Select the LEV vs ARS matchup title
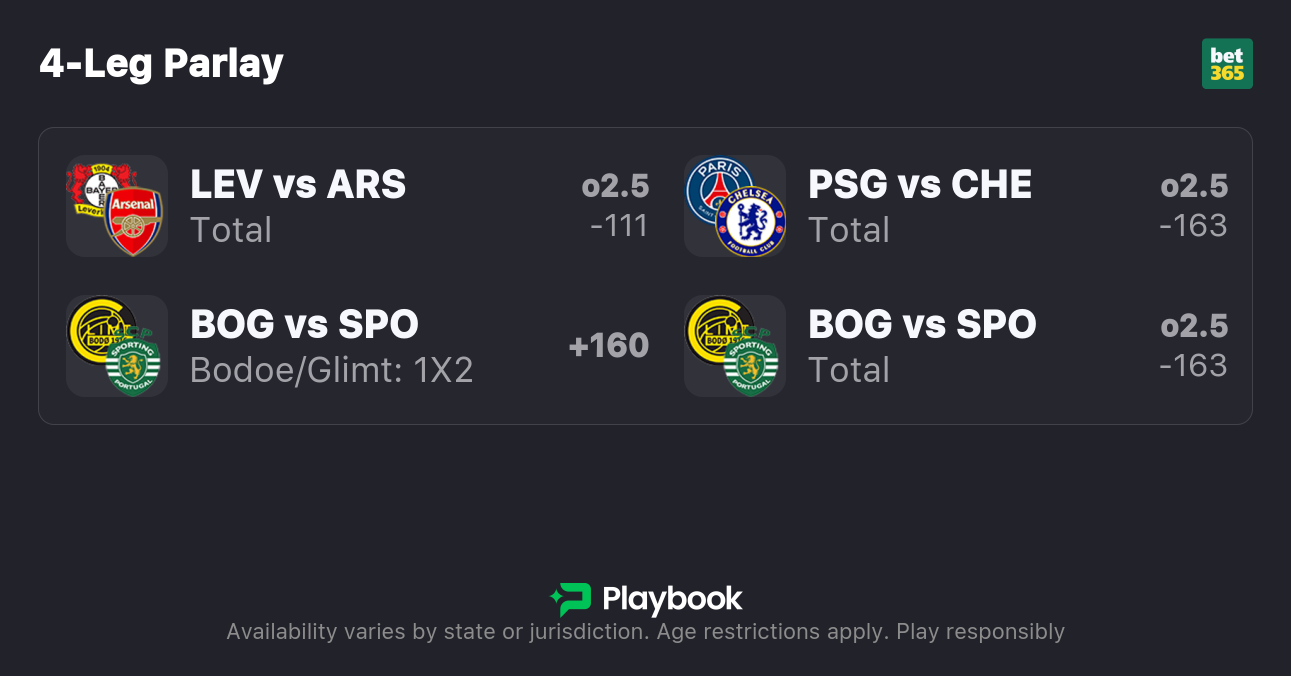This screenshot has height=676, width=1291. (x=298, y=185)
